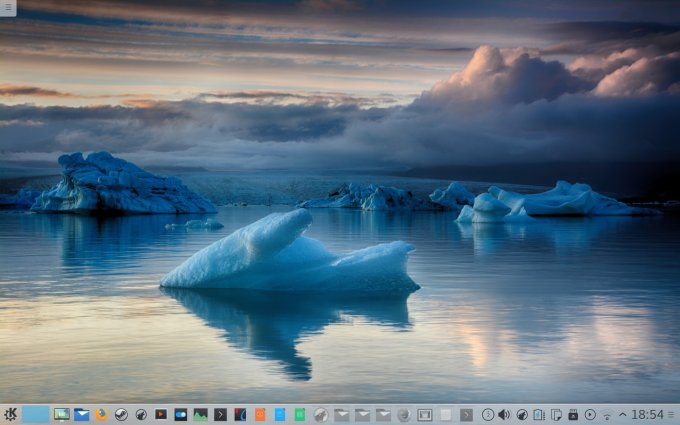Expand hidden system tray icons arrow
Image resolution: width=680 pixels, height=425 pixels.
click(x=623, y=414)
